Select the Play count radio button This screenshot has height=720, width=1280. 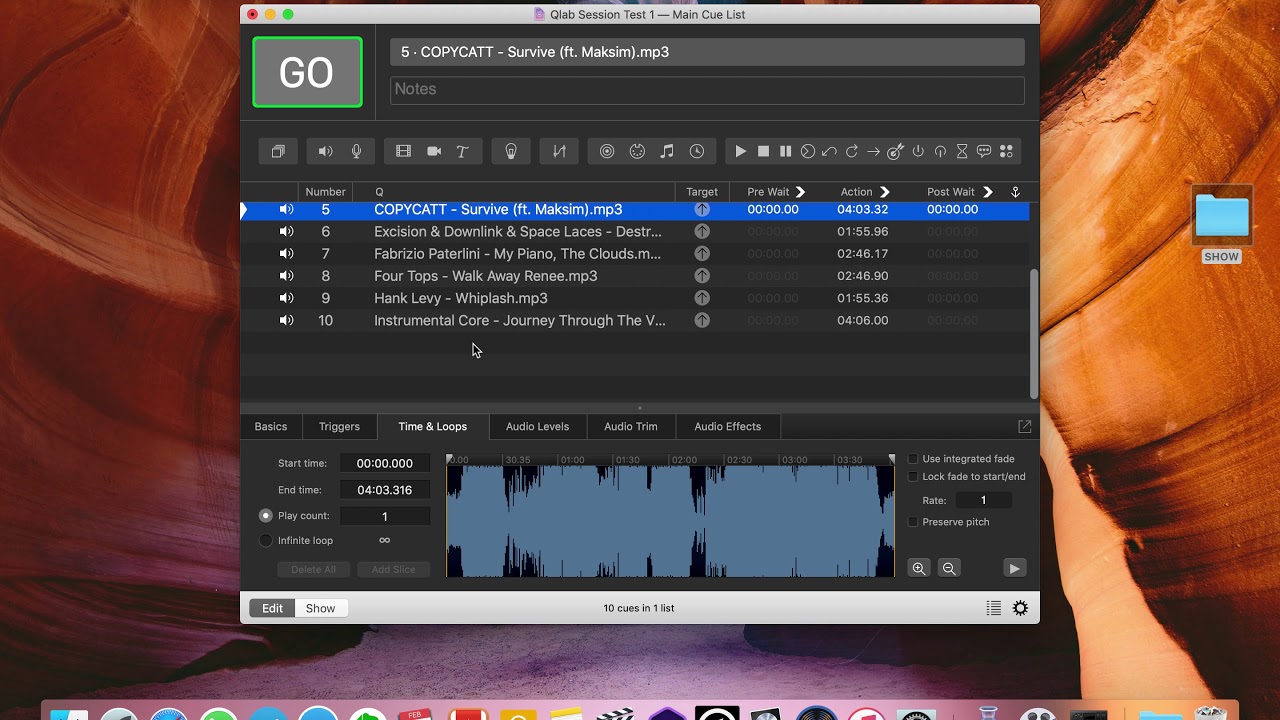click(265, 516)
